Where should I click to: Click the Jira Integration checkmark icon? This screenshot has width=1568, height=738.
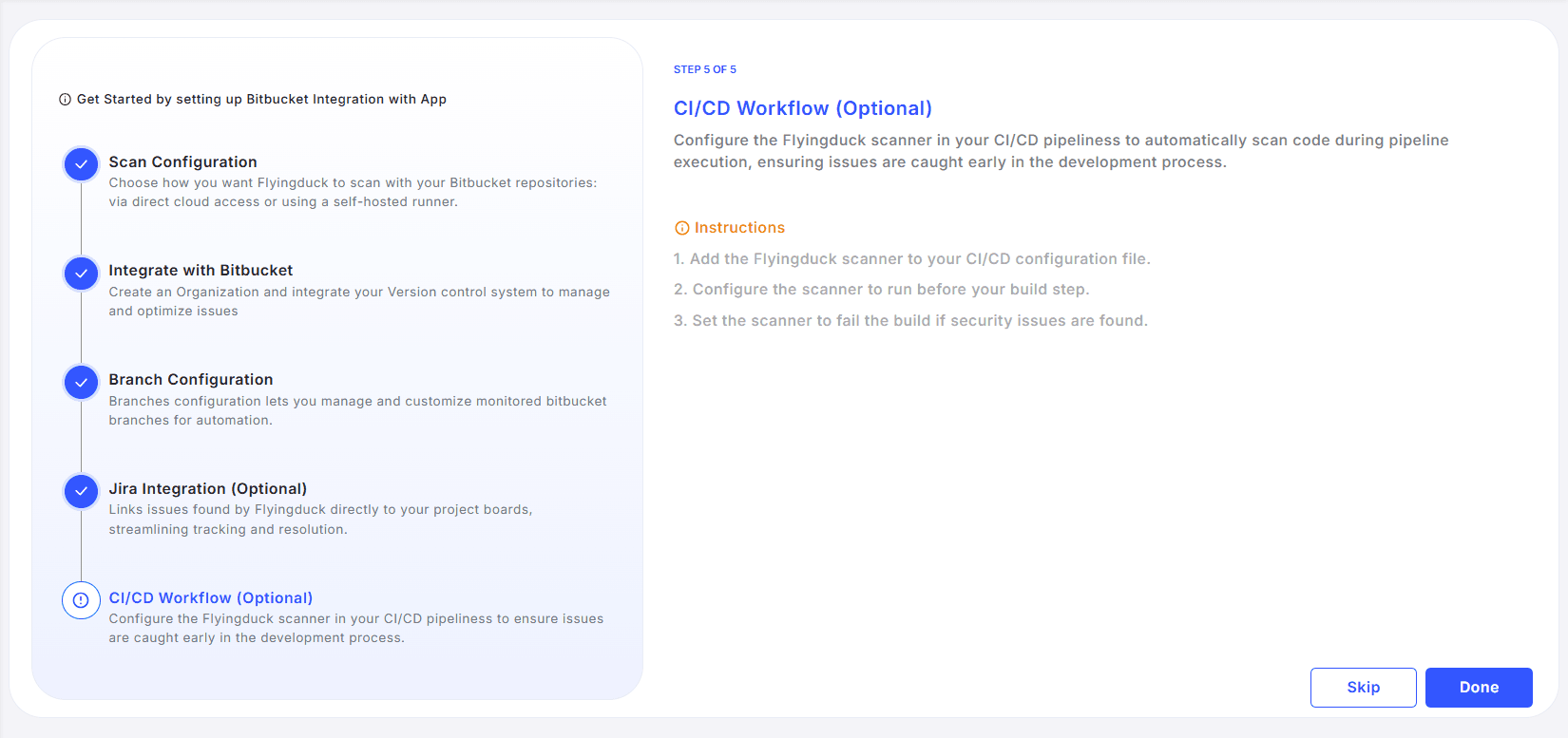[x=81, y=491]
